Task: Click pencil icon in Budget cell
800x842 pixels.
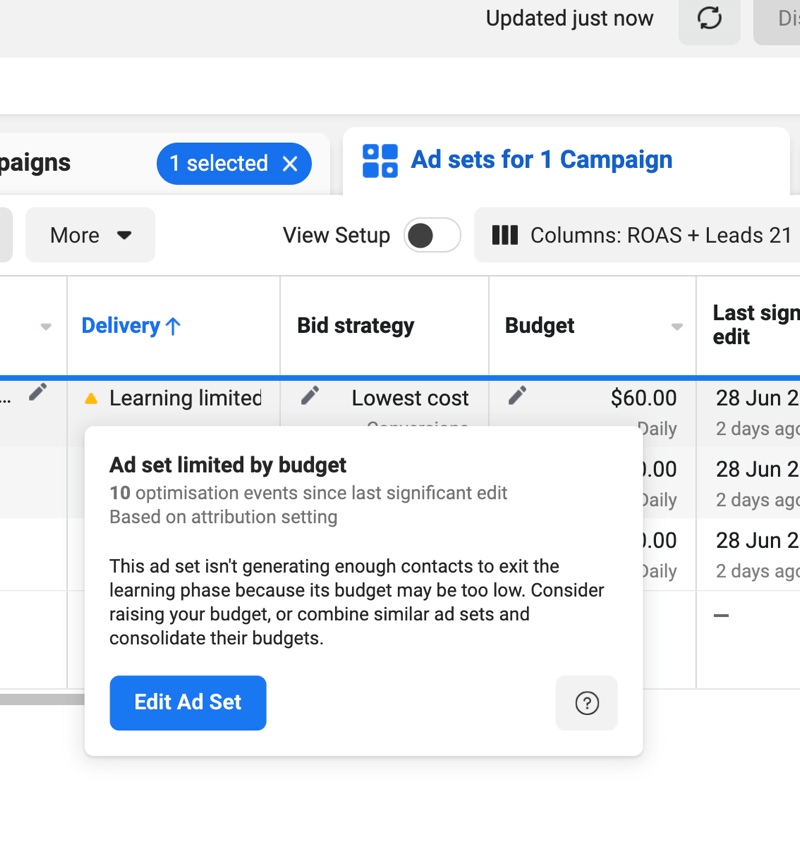Action: [x=517, y=396]
